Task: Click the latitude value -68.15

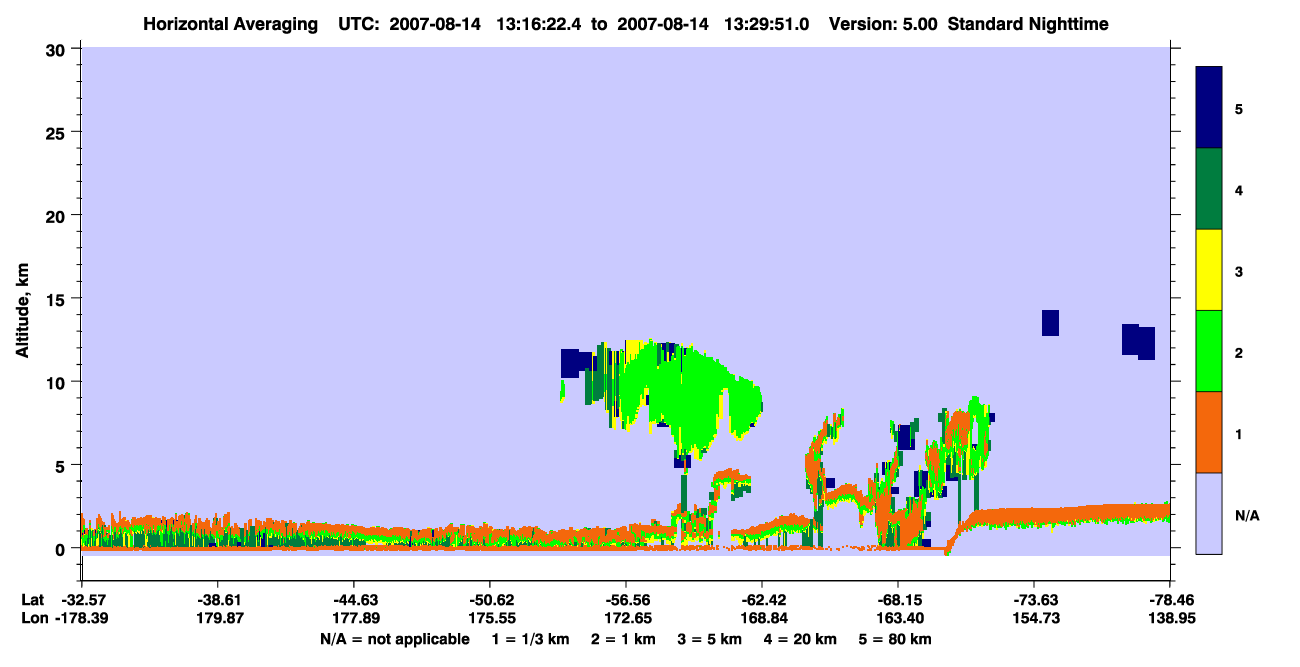Action: 898,600
